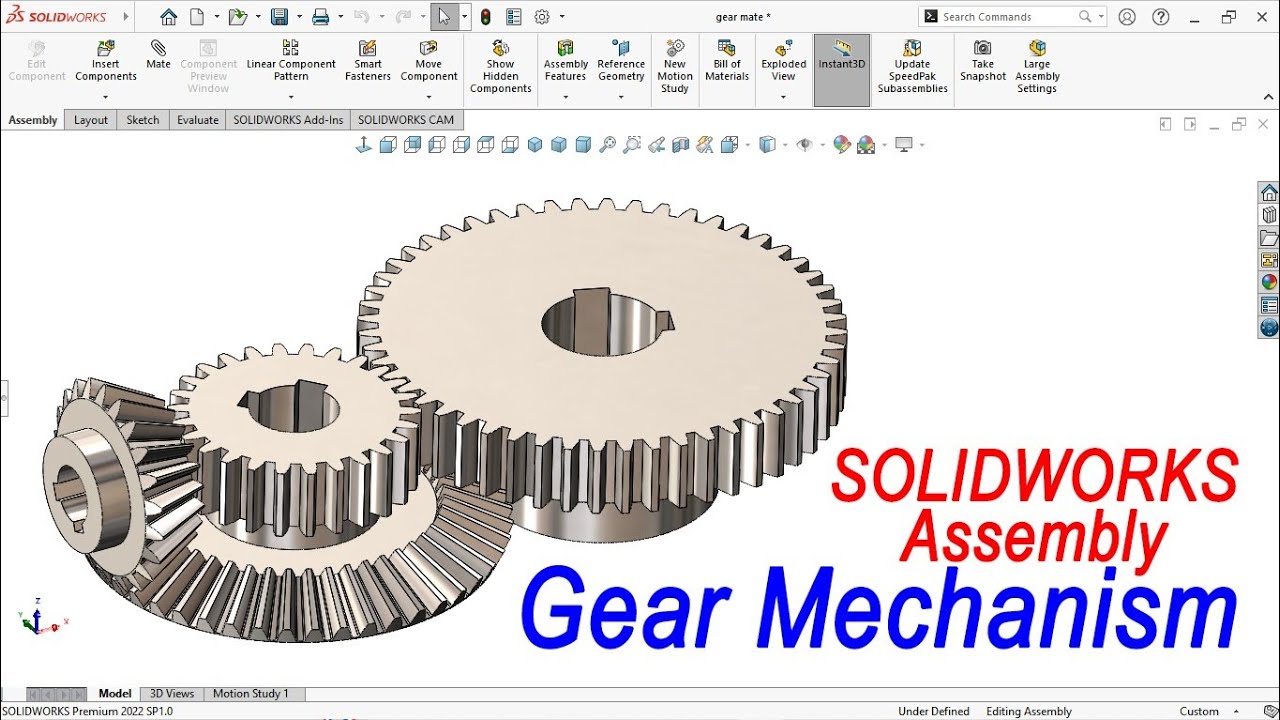This screenshot has height=720, width=1280.
Task: Click Zoom to Area icon
Action: 632,145
